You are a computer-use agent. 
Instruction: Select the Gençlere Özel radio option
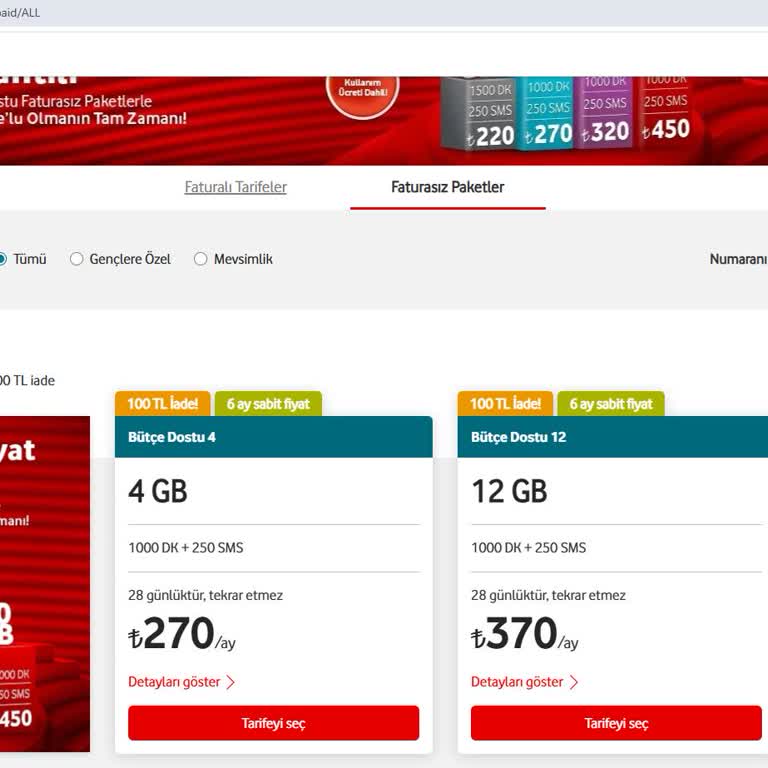[x=76, y=259]
